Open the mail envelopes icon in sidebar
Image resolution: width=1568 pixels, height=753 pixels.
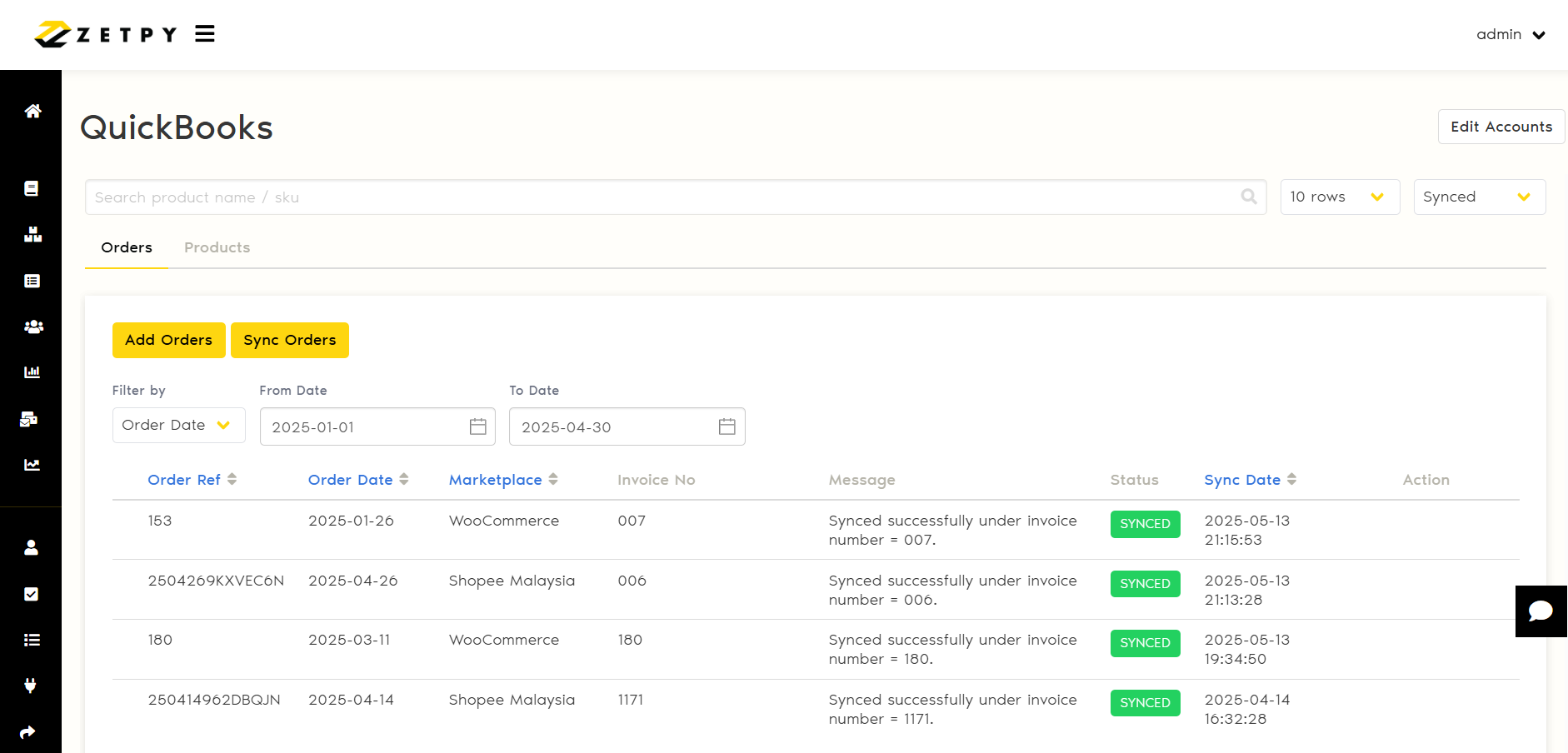pyautogui.click(x=29, y=418)
